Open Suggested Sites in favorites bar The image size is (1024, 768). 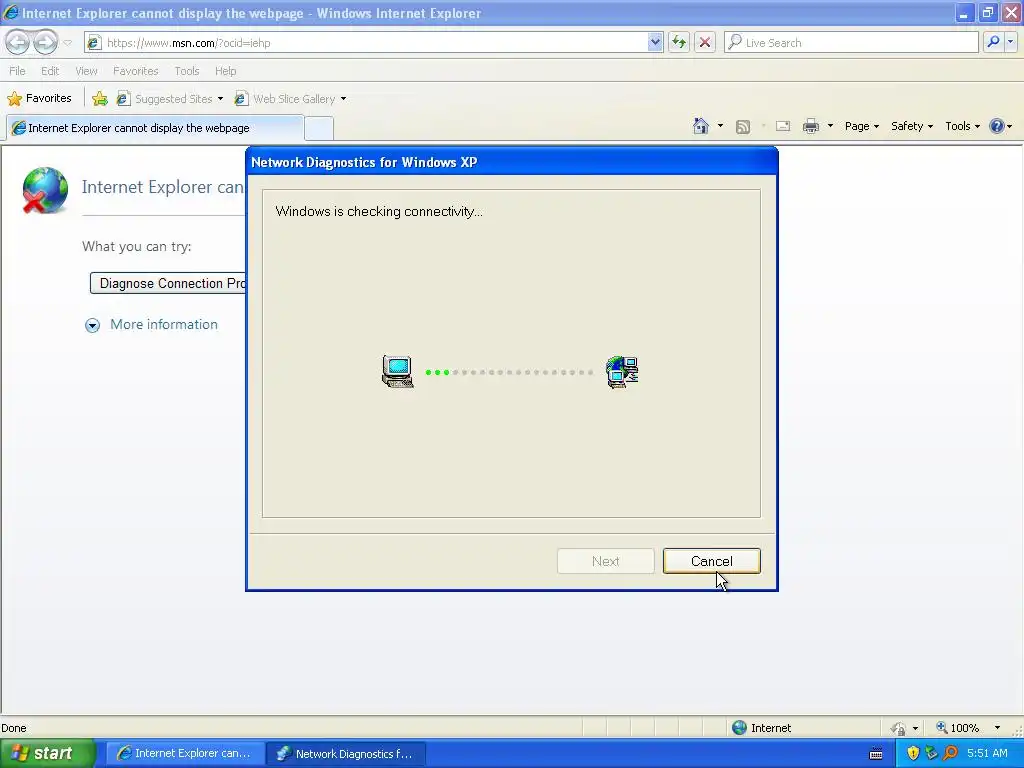pyautogui.click(x=170, y=99)
